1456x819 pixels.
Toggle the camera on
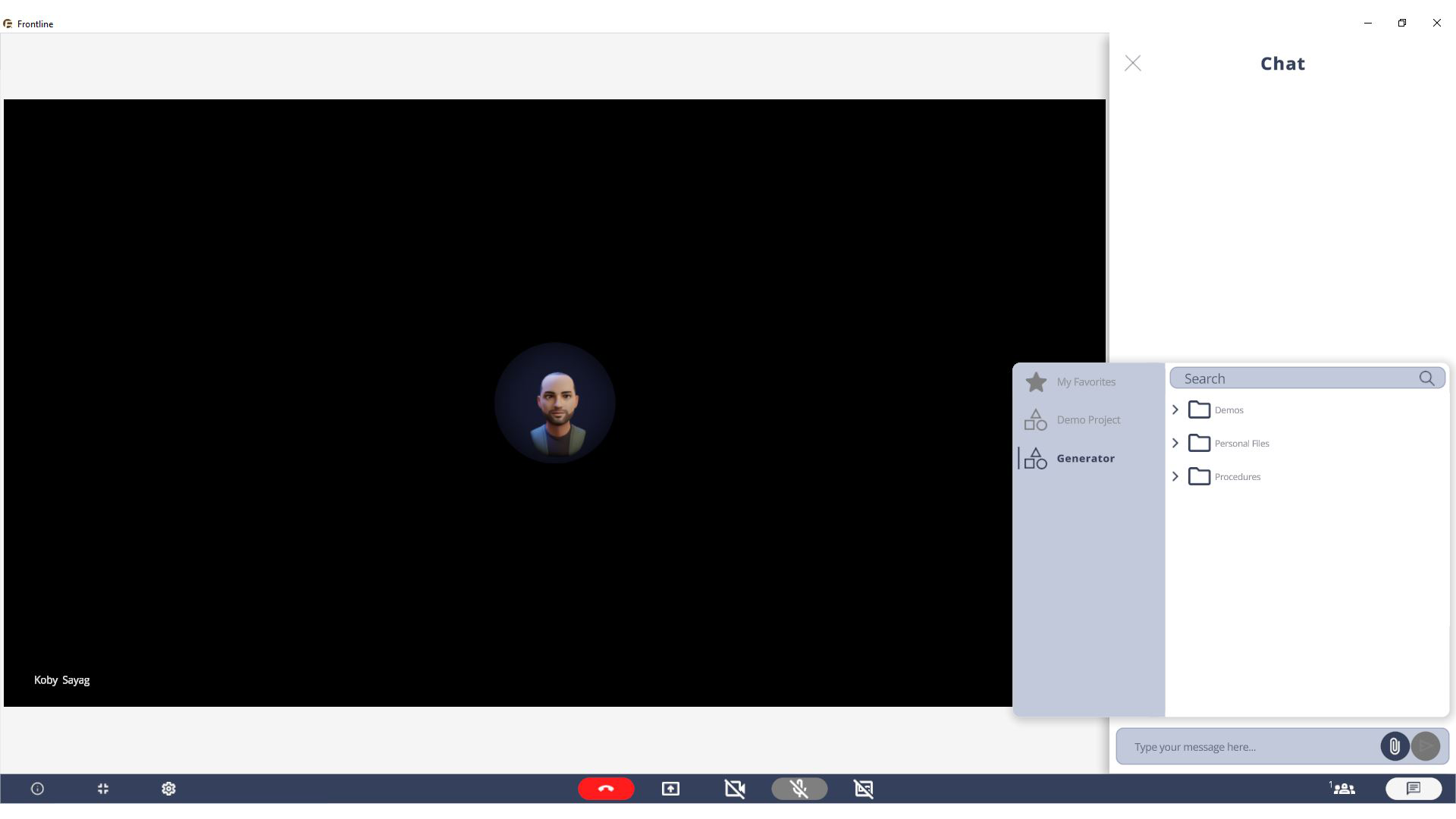point(735,789)
